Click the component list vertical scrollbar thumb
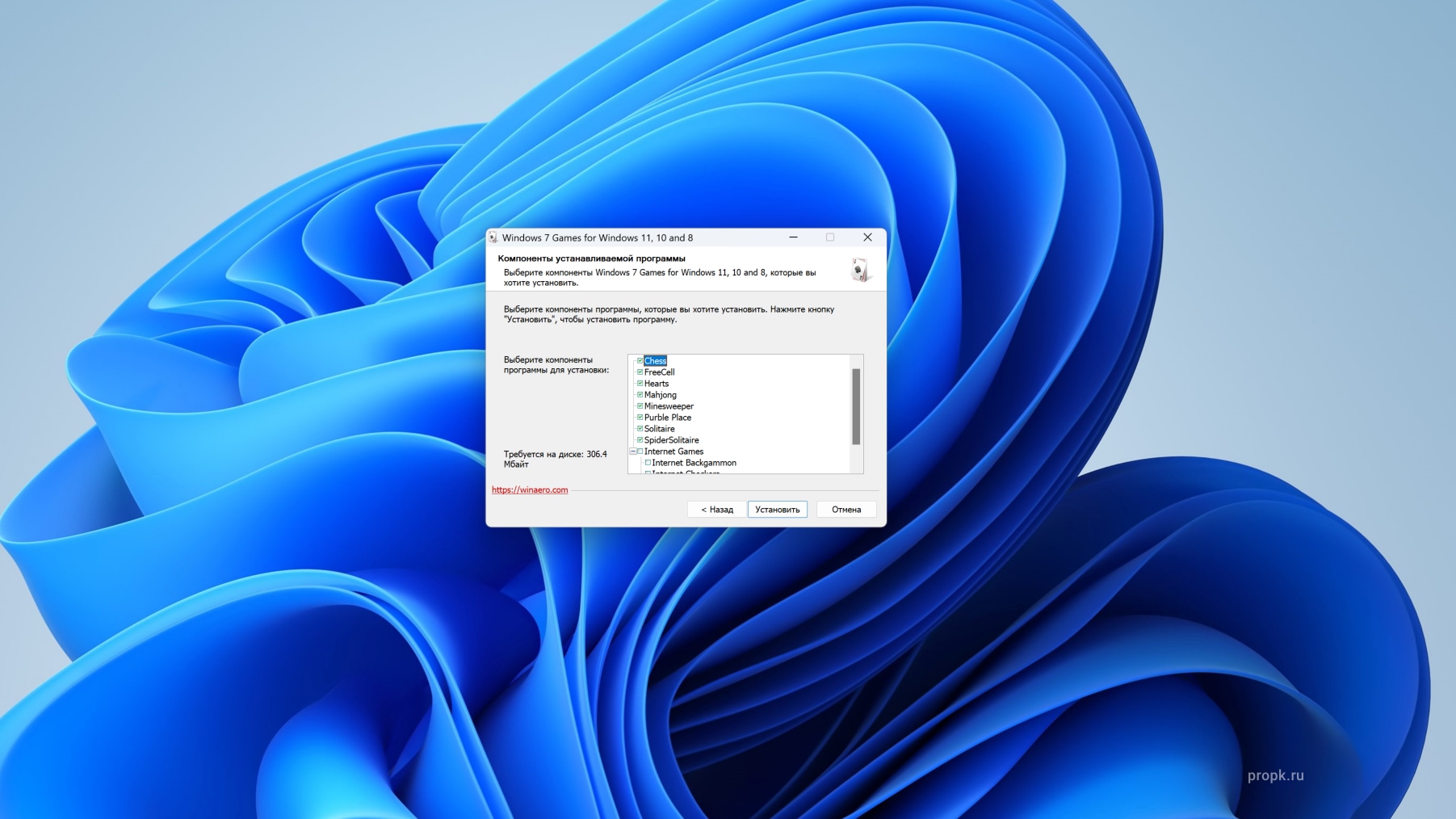The image size is (1456, 819). [x=856, y=406]
